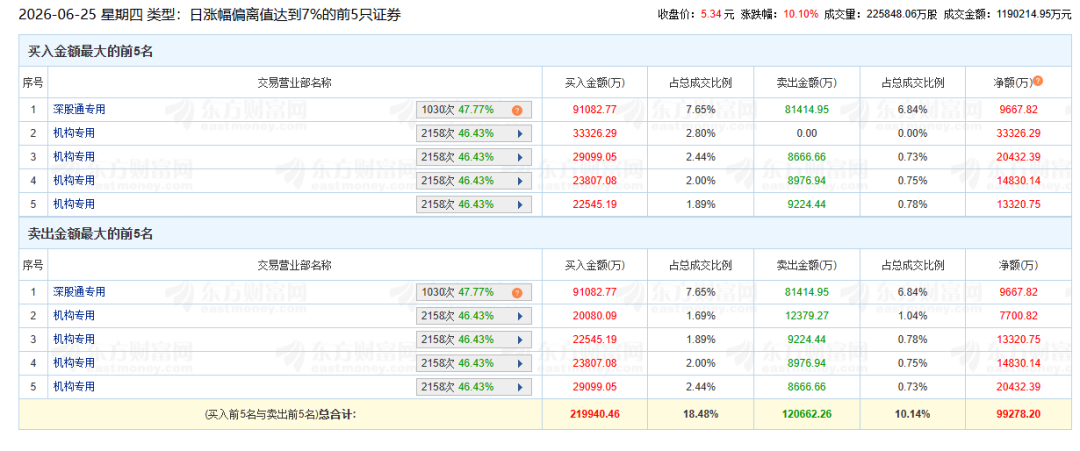This screenshot has width=1080, height=451.
Task: Click net amount 20432.39 in buy table
Action: pos(1018,157)
